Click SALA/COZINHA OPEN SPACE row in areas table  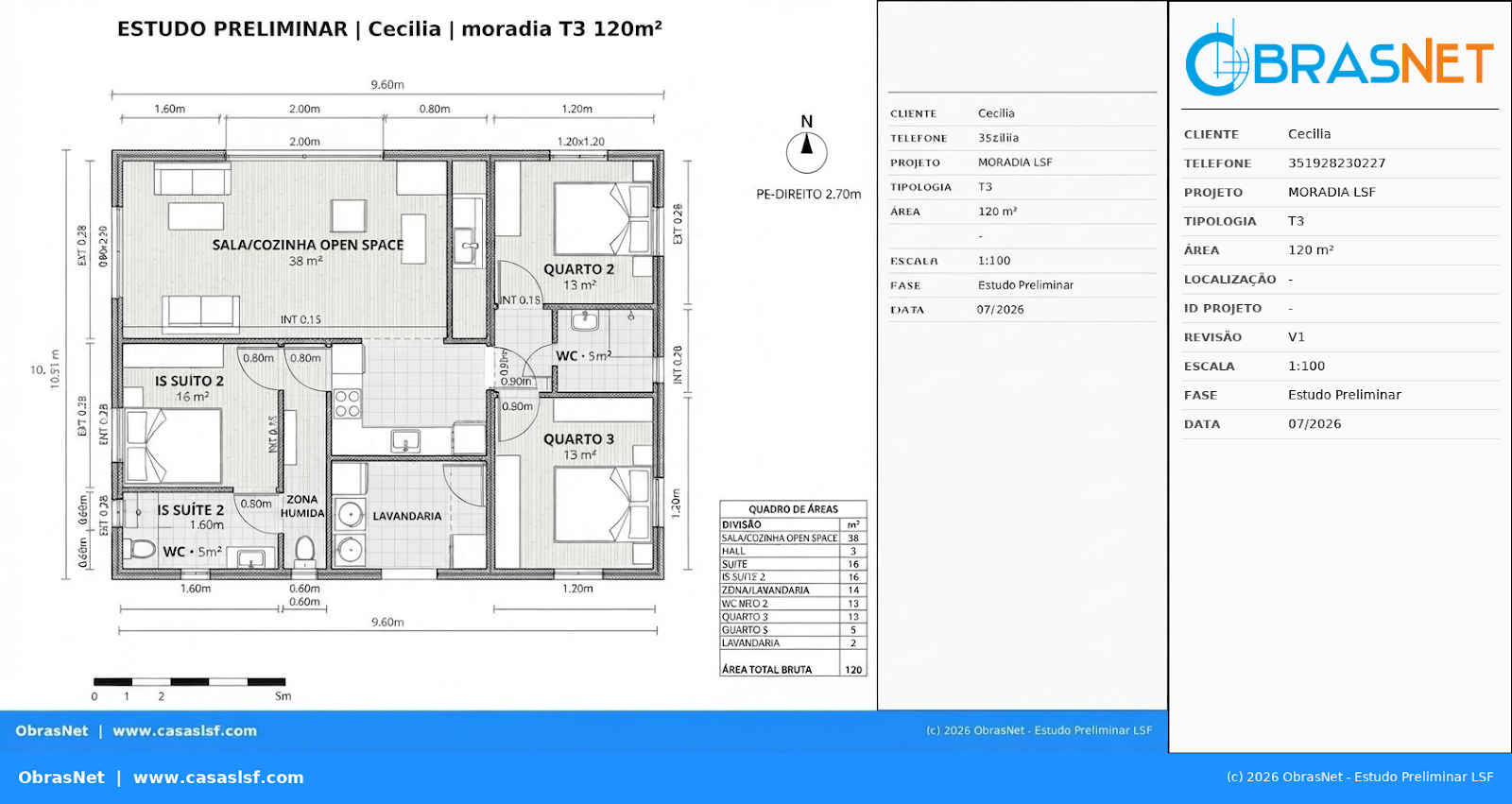(793, 538)
